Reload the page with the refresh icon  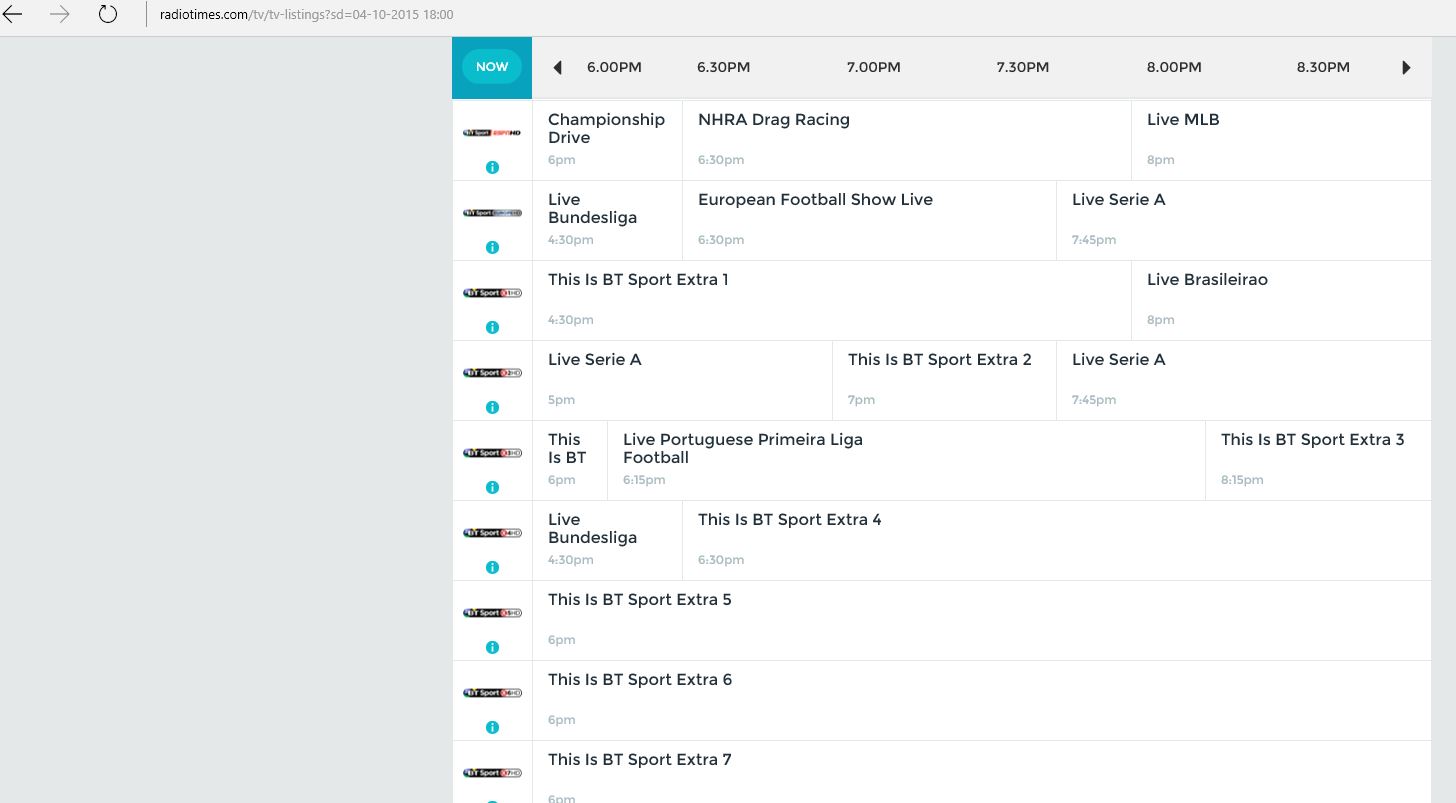click(x=108, y=15)
